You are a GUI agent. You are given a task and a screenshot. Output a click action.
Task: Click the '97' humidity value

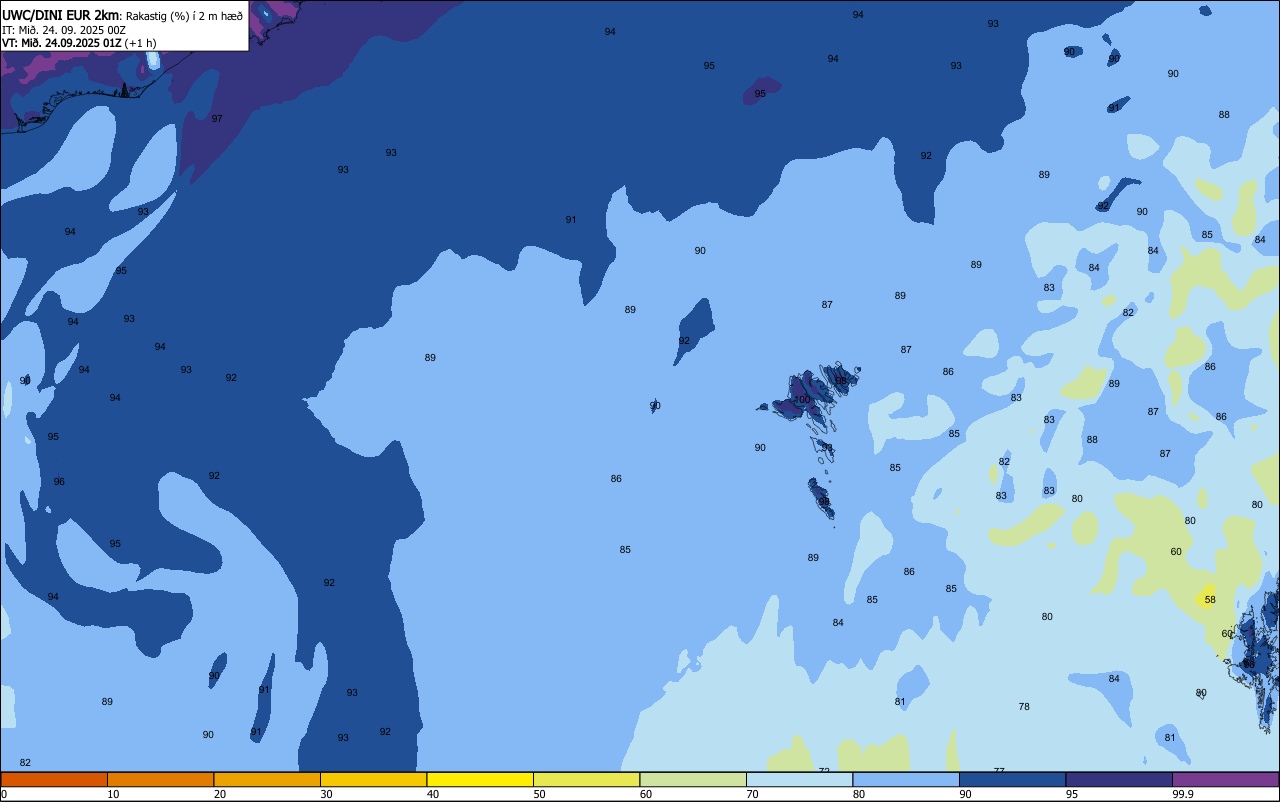point(217,118)
